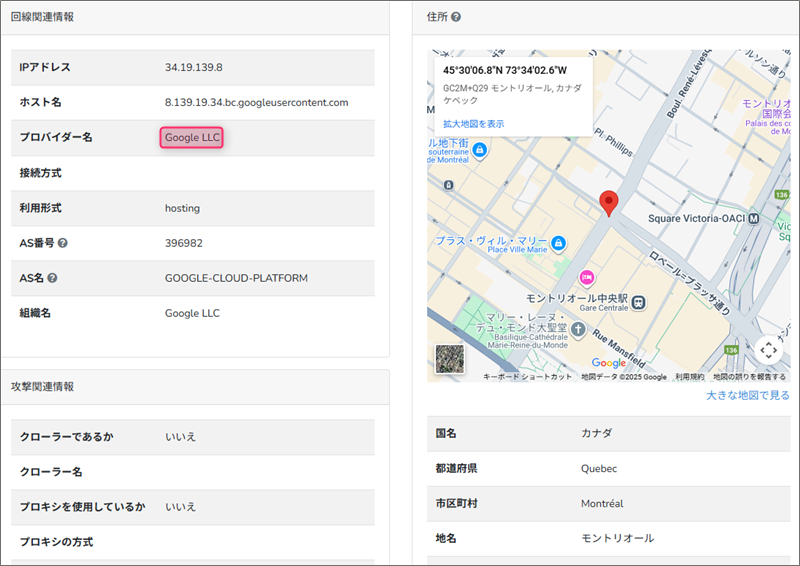Switch to satellite imagery thumbnail
The image size is (800, 566).
(450, 359)
